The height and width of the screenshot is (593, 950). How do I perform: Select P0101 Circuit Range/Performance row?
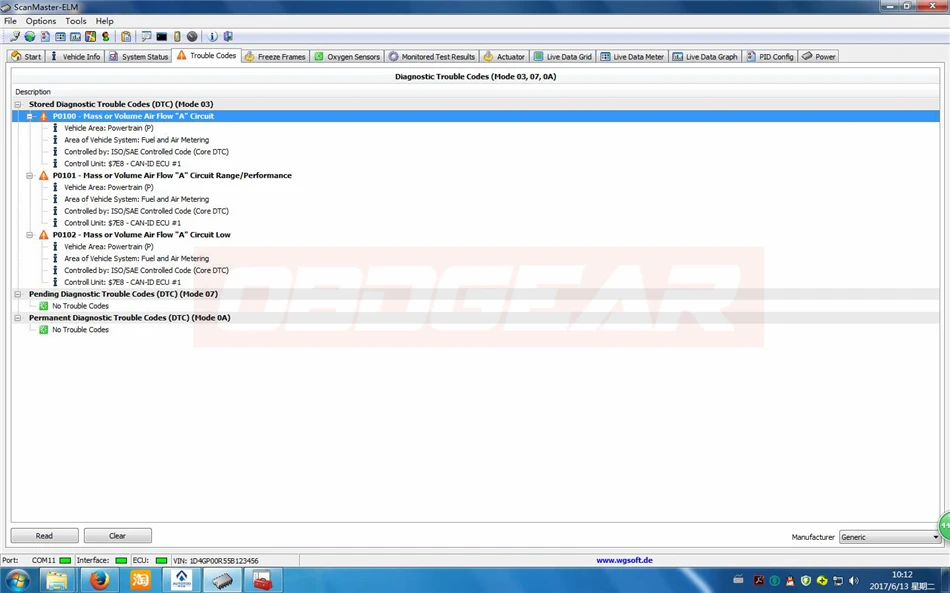coord(172,176)
